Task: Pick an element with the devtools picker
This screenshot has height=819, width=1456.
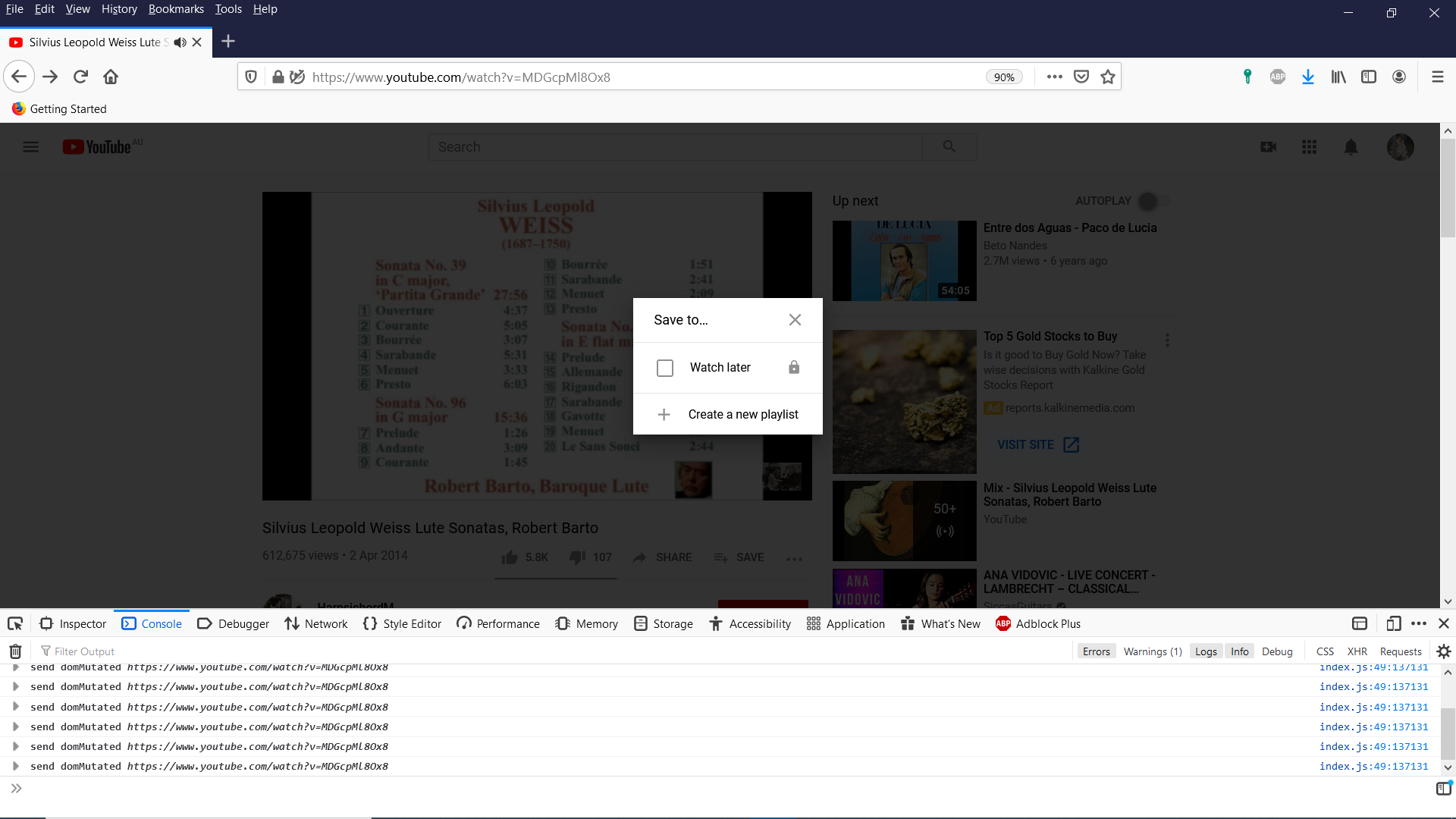Action: coord(15,623)
